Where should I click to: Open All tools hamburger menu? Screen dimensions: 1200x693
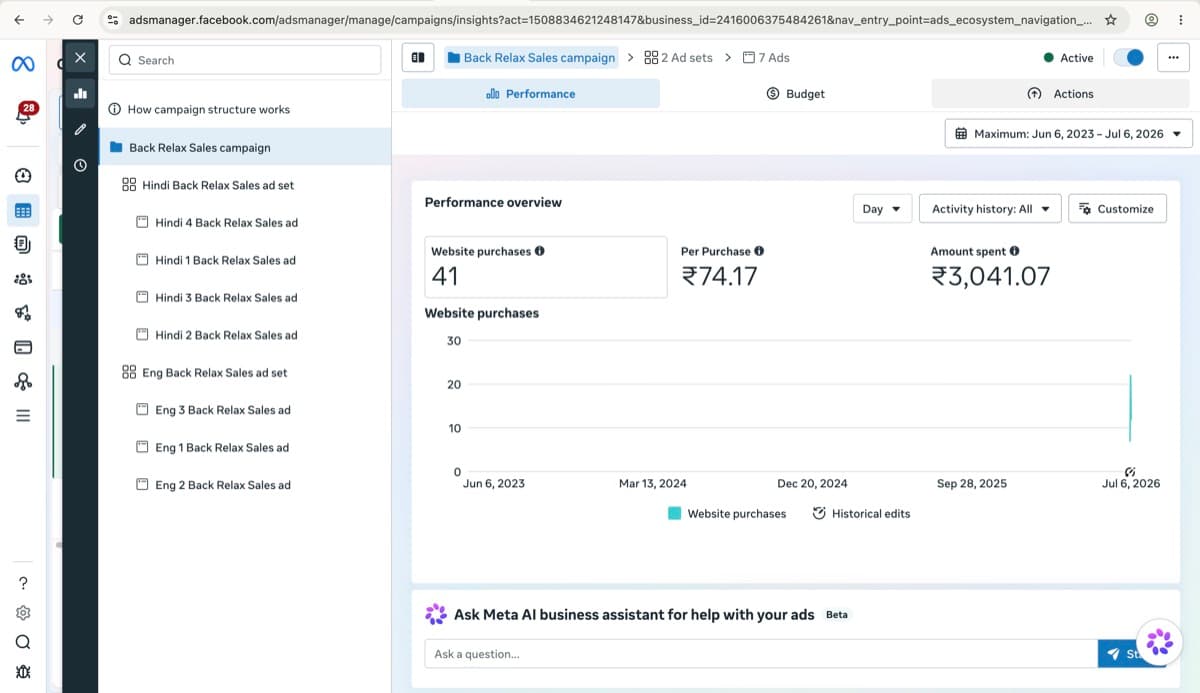(x=23, y=415)
